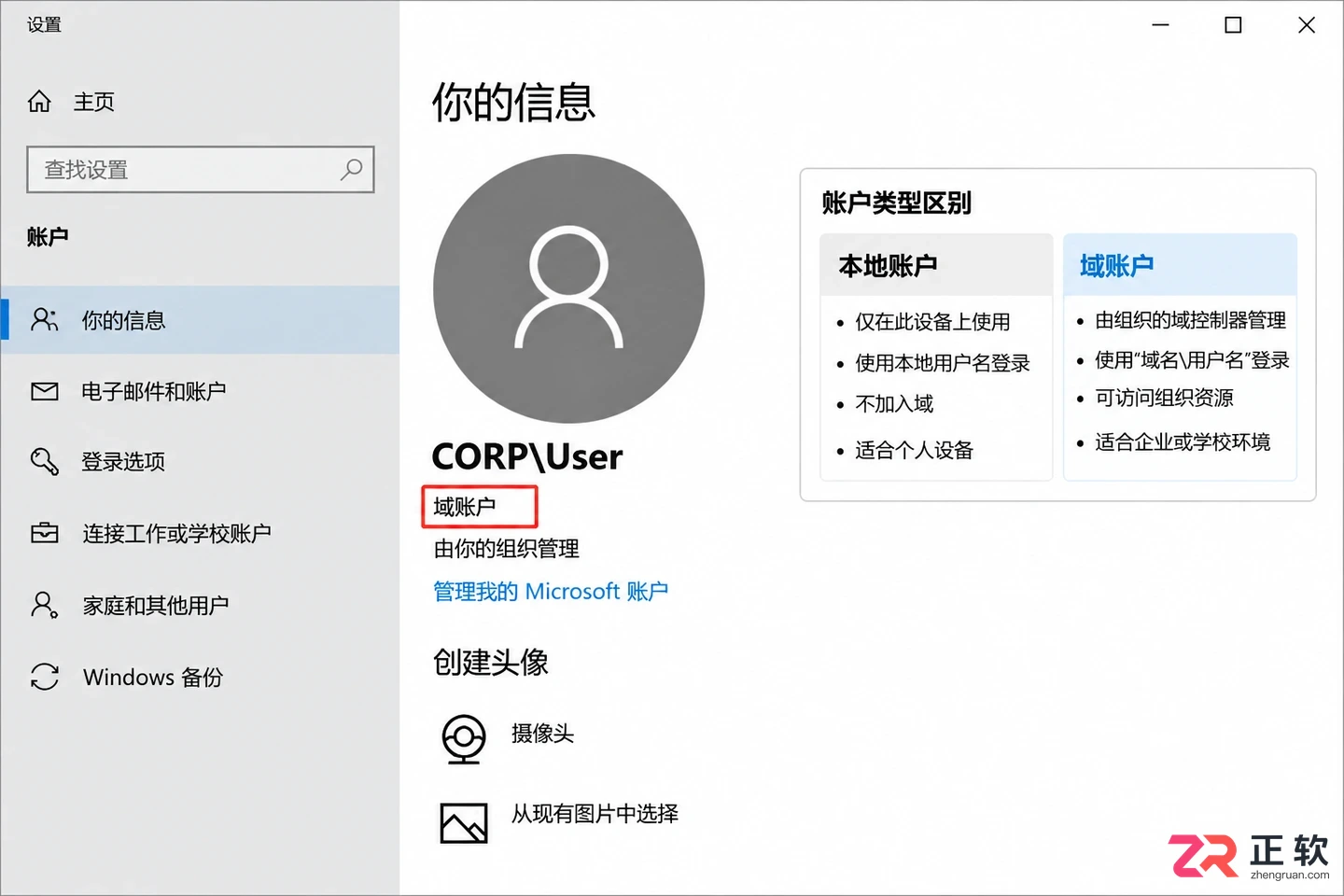Screen dimensions: 1344x896
Task: Click the 账户 category heading in sidebar
Action: (x=48, y=237)
